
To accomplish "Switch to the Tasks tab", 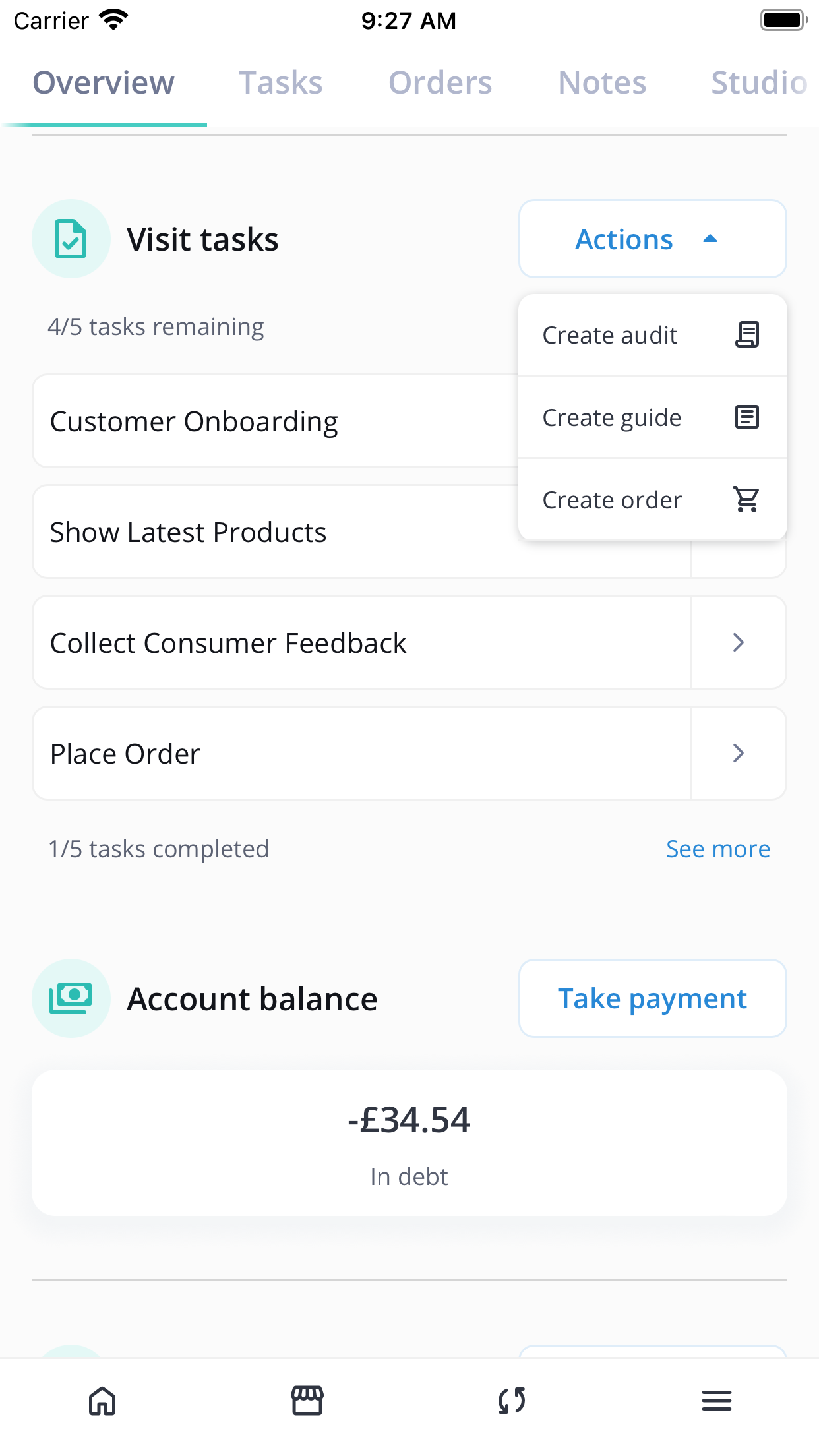I will click(x=281, y=83).
